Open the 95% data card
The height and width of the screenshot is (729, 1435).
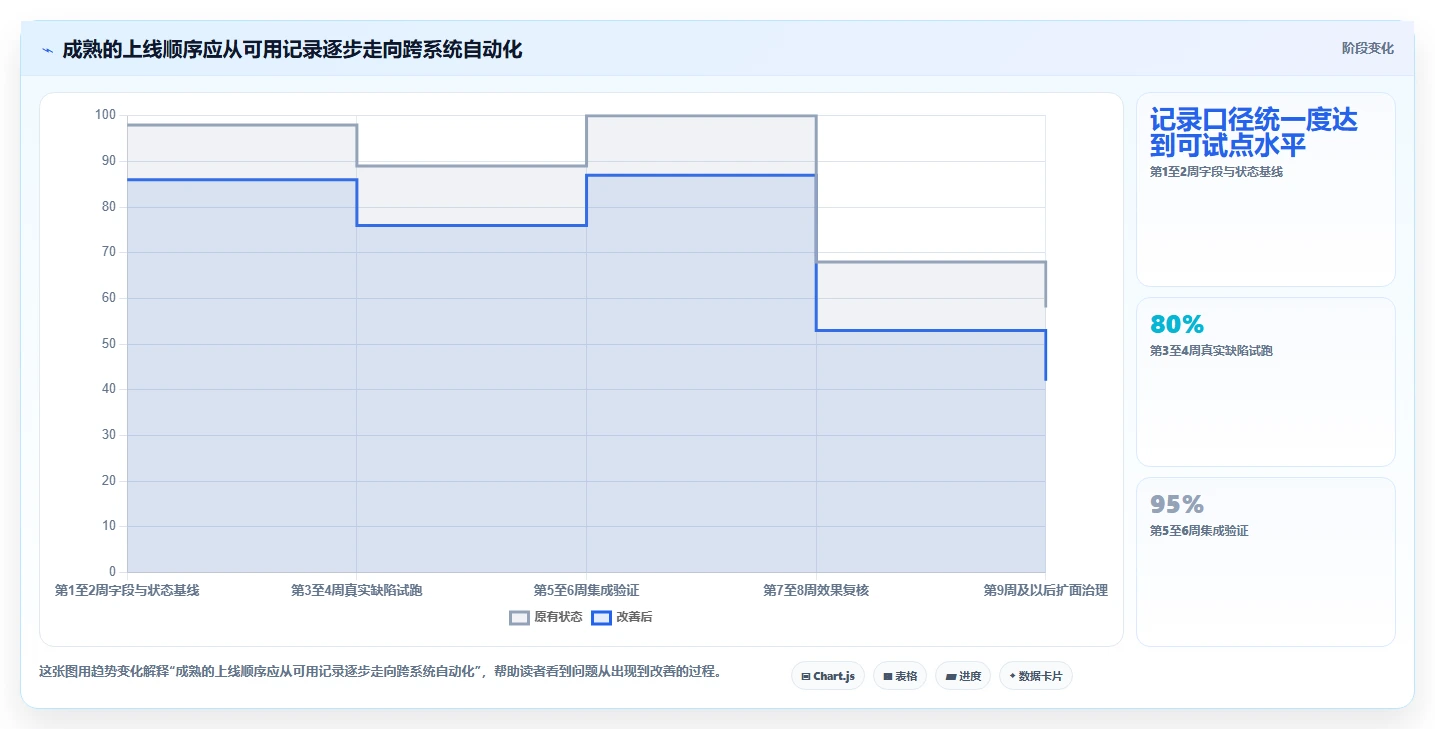tap(1266, 562)
